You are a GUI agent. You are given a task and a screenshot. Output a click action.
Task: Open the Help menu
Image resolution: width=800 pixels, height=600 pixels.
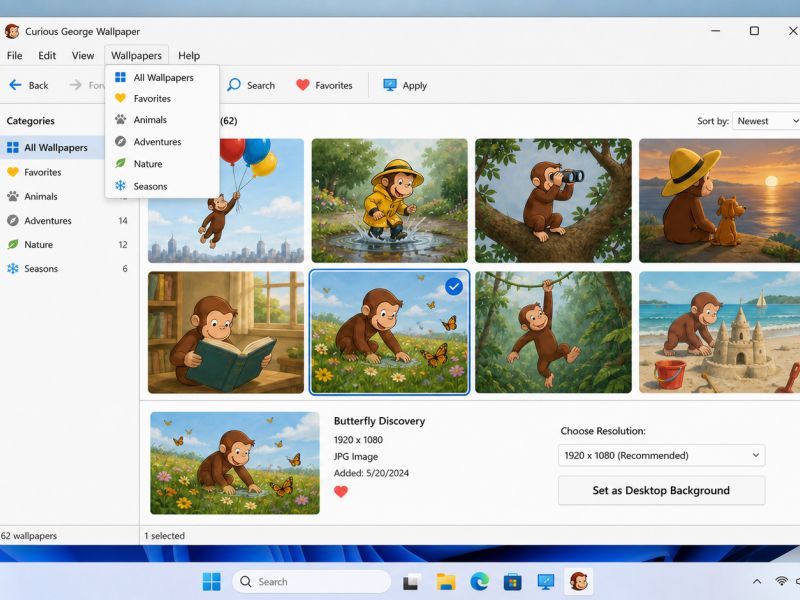coord(189,55)
